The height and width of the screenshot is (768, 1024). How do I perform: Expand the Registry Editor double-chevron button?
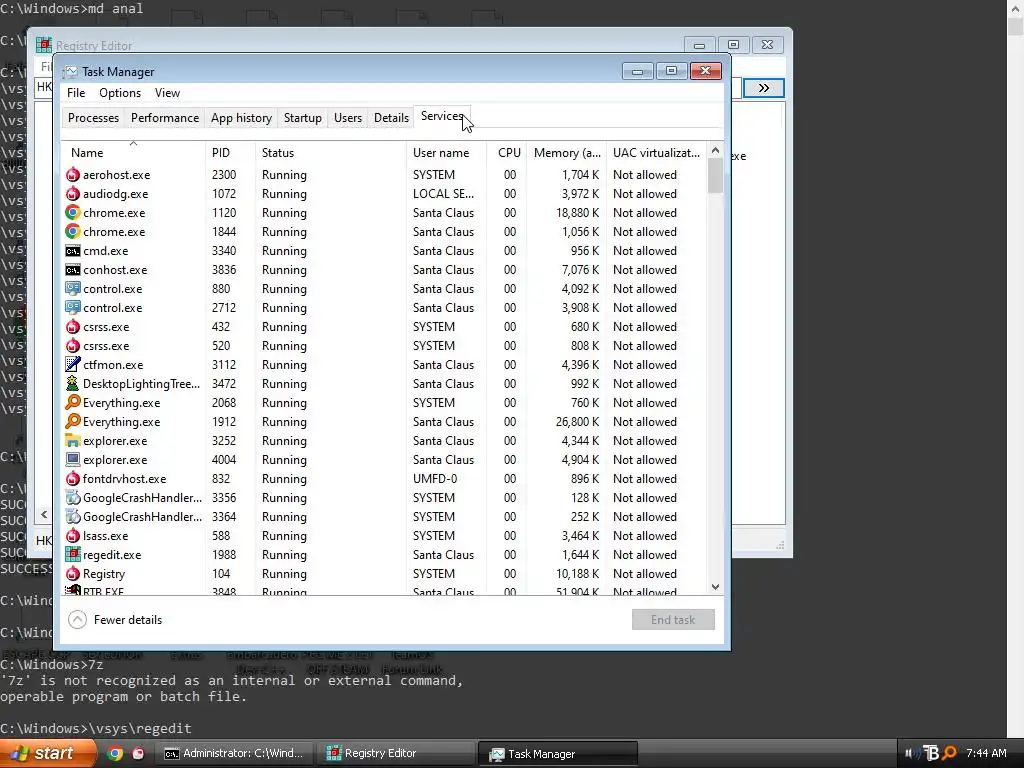click(x=763, y=88)
